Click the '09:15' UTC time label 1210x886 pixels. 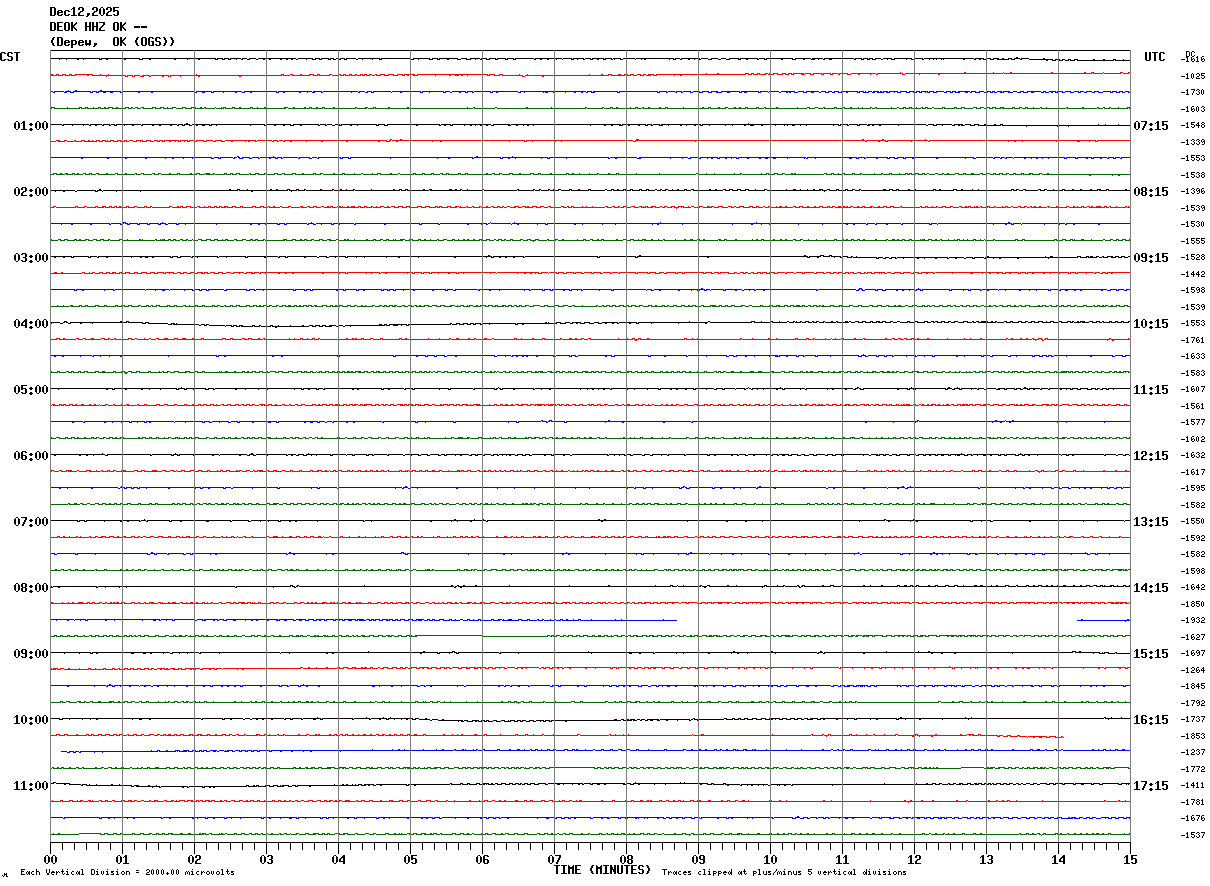[1151, 258]
